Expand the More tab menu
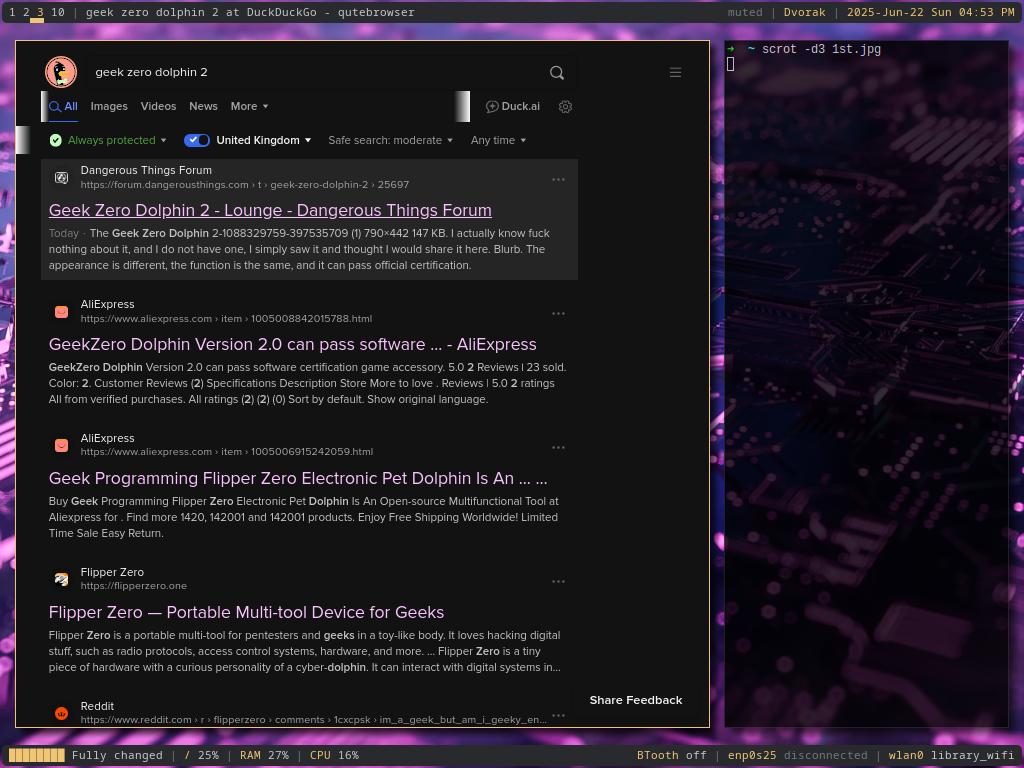 [249, 106]
